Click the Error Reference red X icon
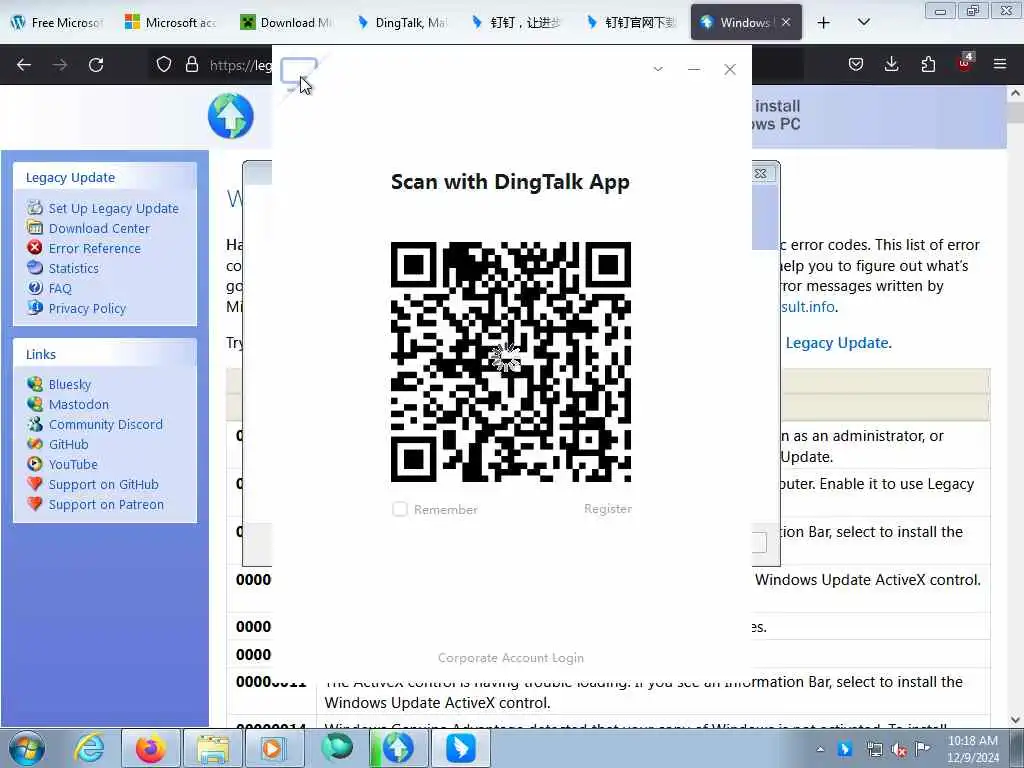Screen dimensions: 1024x768 click(35, 248)
